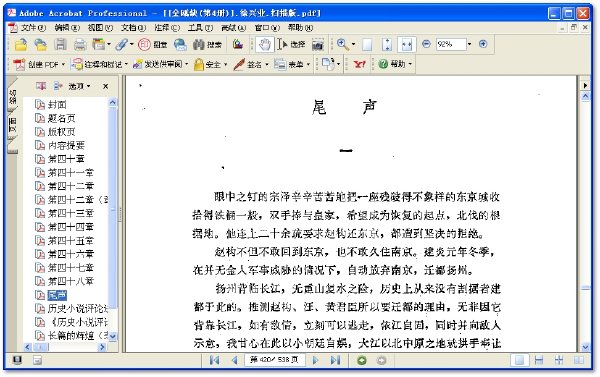Viewport: 600px width, 377px height.
Task: Open a file with the folder icon
Action: pos(21,45)
